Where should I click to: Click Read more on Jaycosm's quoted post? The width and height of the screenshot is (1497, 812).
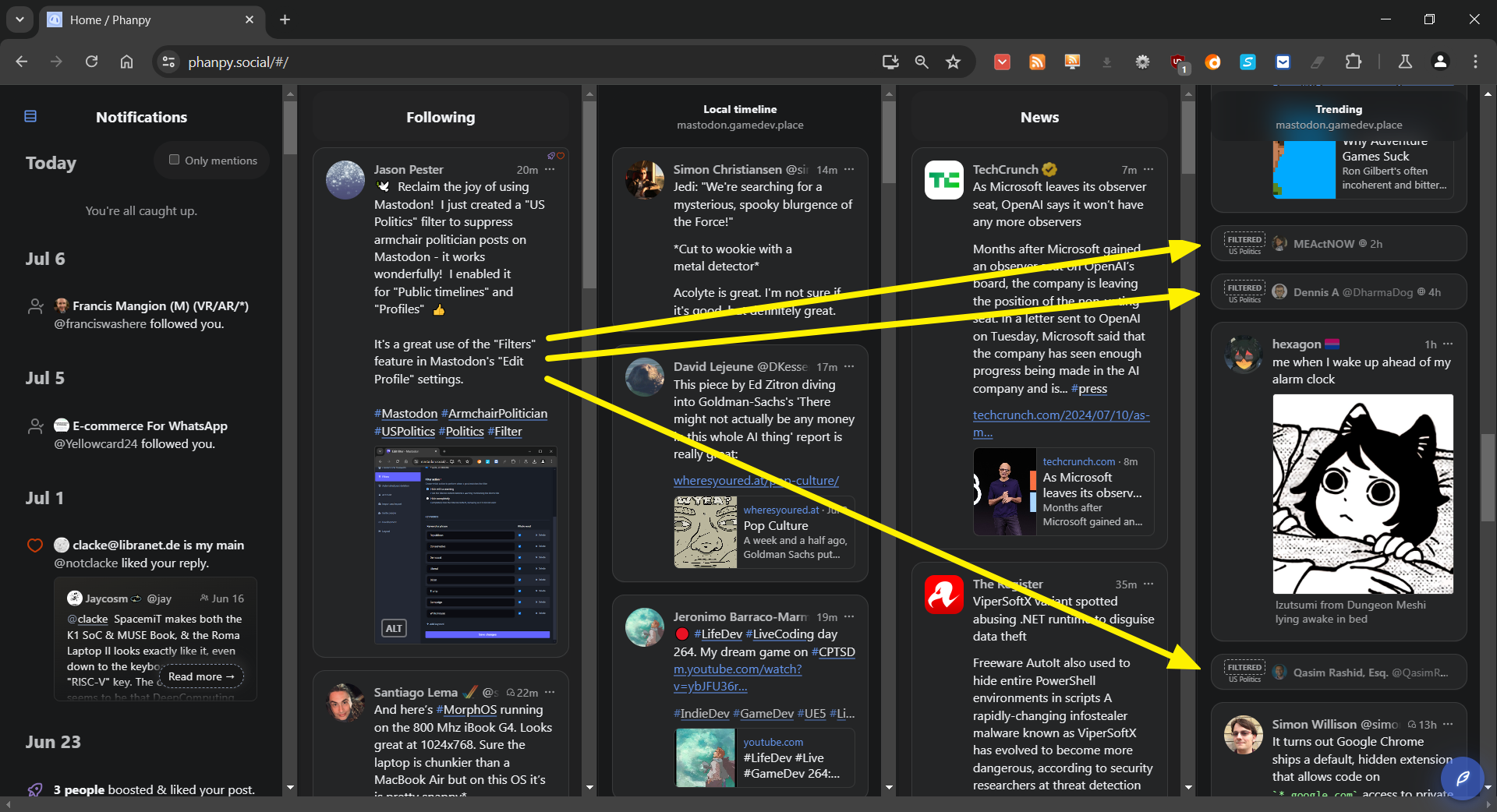click(x=201, y=676)
